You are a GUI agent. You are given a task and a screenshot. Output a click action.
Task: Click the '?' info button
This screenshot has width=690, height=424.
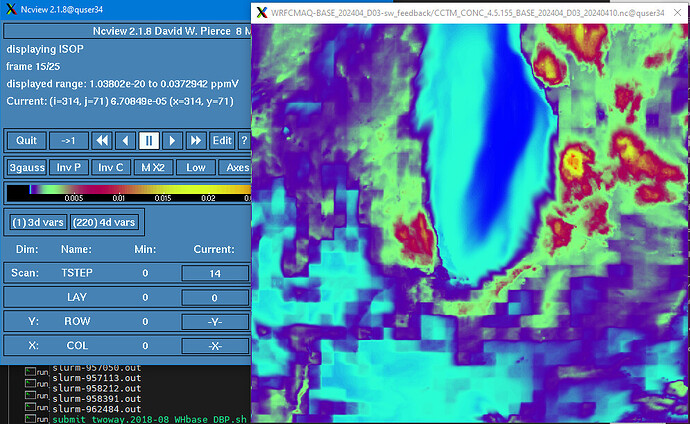coord(243,141)
